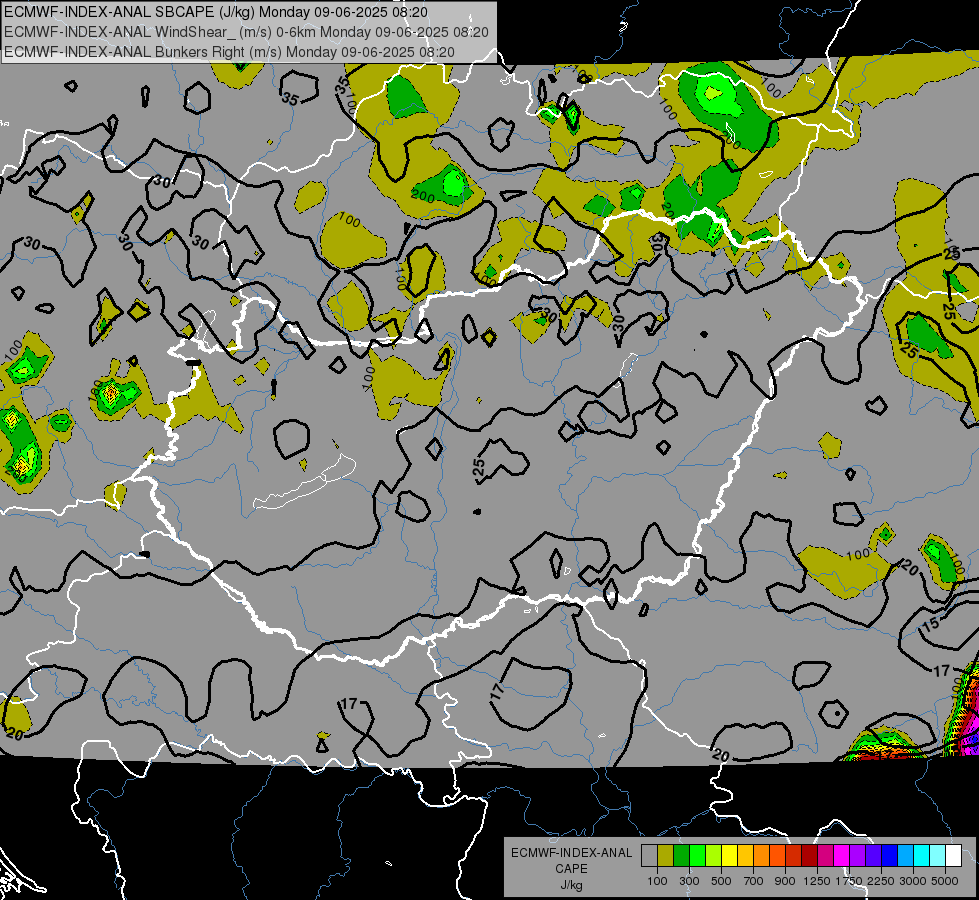
Task: Click the 2250 legend scale label
Action: tap(881, 881)
